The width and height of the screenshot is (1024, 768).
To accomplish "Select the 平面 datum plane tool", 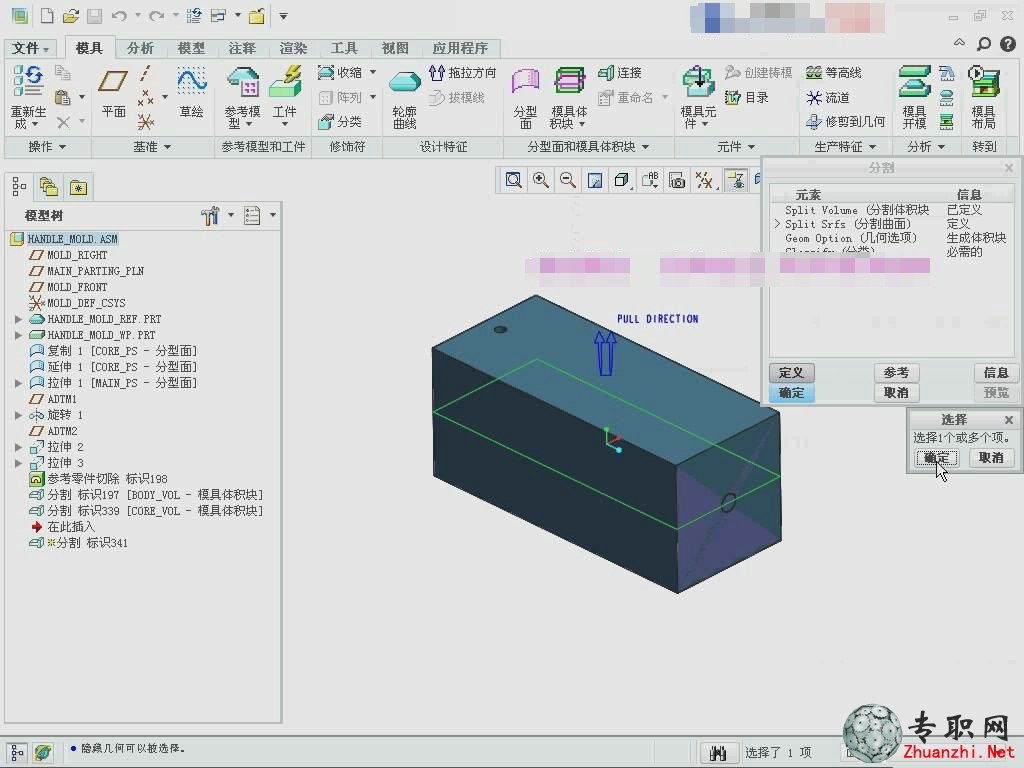I will click(x=113, y=93).
